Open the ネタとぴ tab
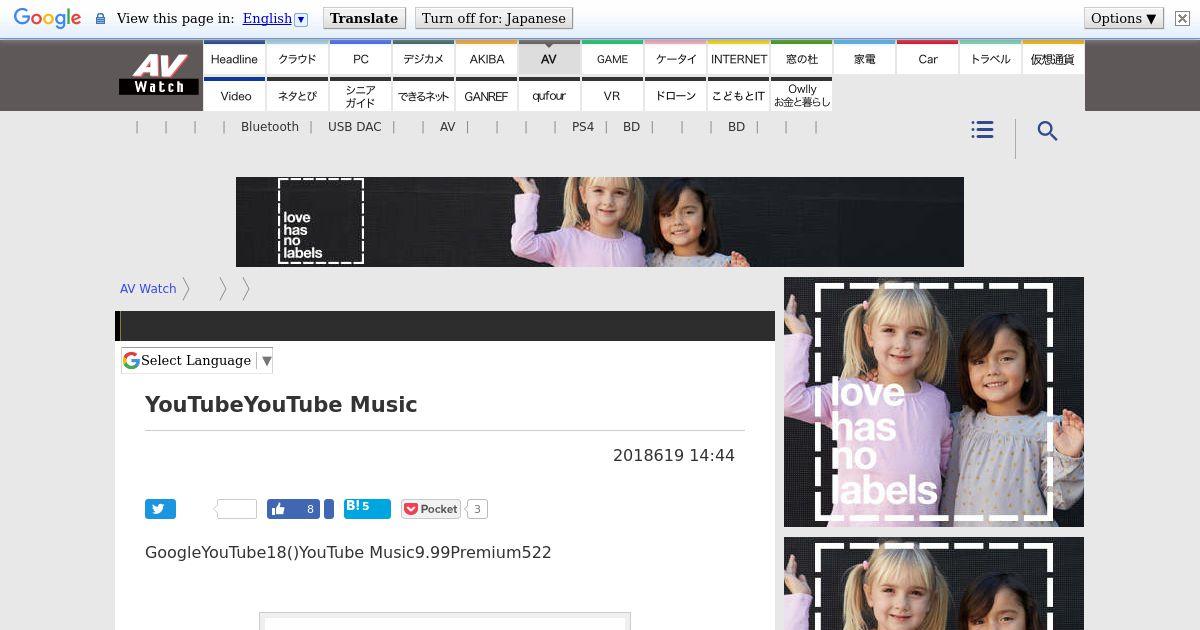The width and height of the screenshot is (1200, 630). pos(297,96)
